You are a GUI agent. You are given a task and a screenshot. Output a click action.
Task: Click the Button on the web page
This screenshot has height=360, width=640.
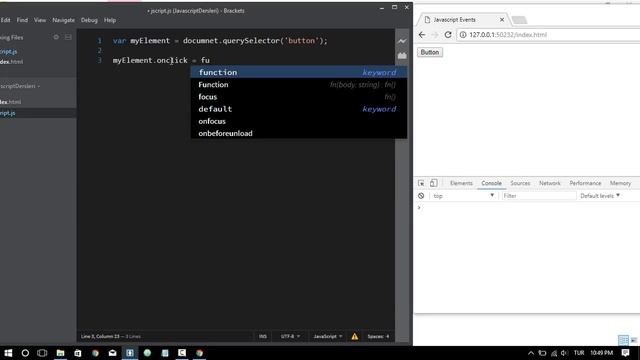430,52
